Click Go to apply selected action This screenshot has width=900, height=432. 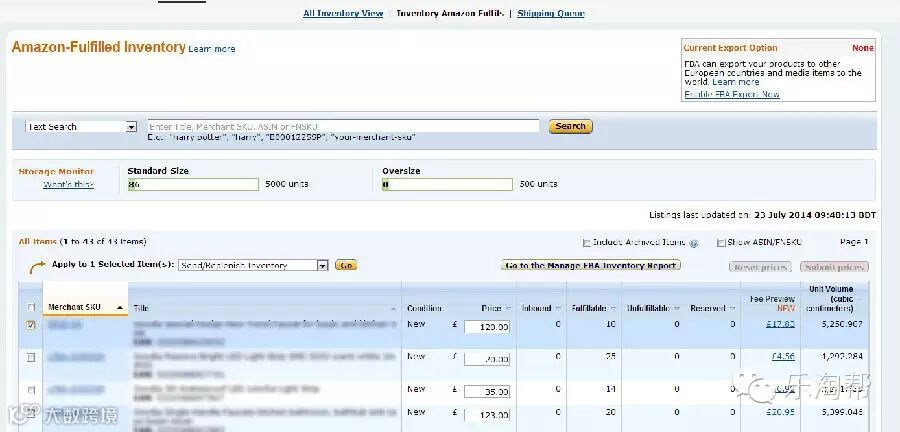[x=346, y=265]
